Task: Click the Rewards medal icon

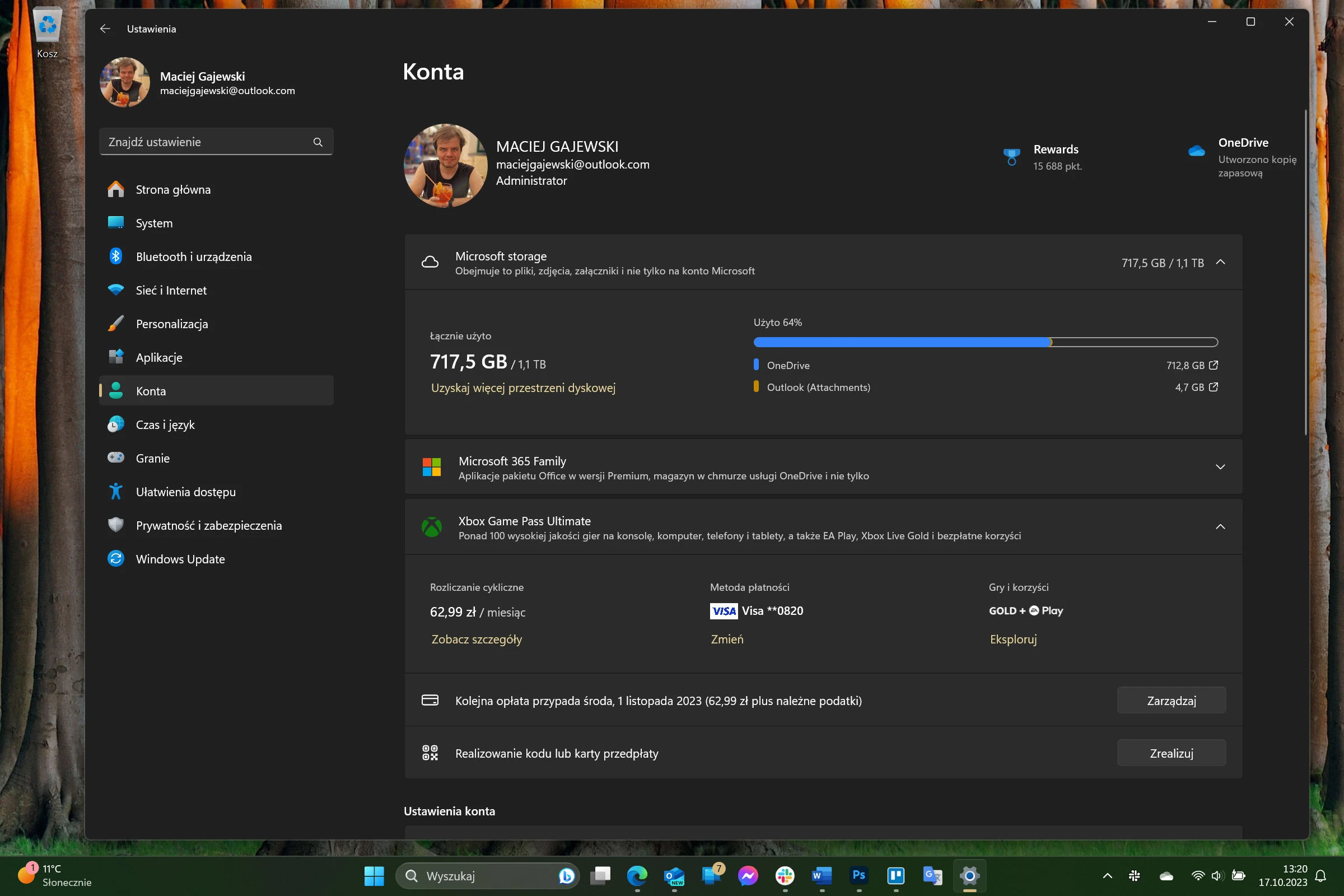Action: 1011,157
